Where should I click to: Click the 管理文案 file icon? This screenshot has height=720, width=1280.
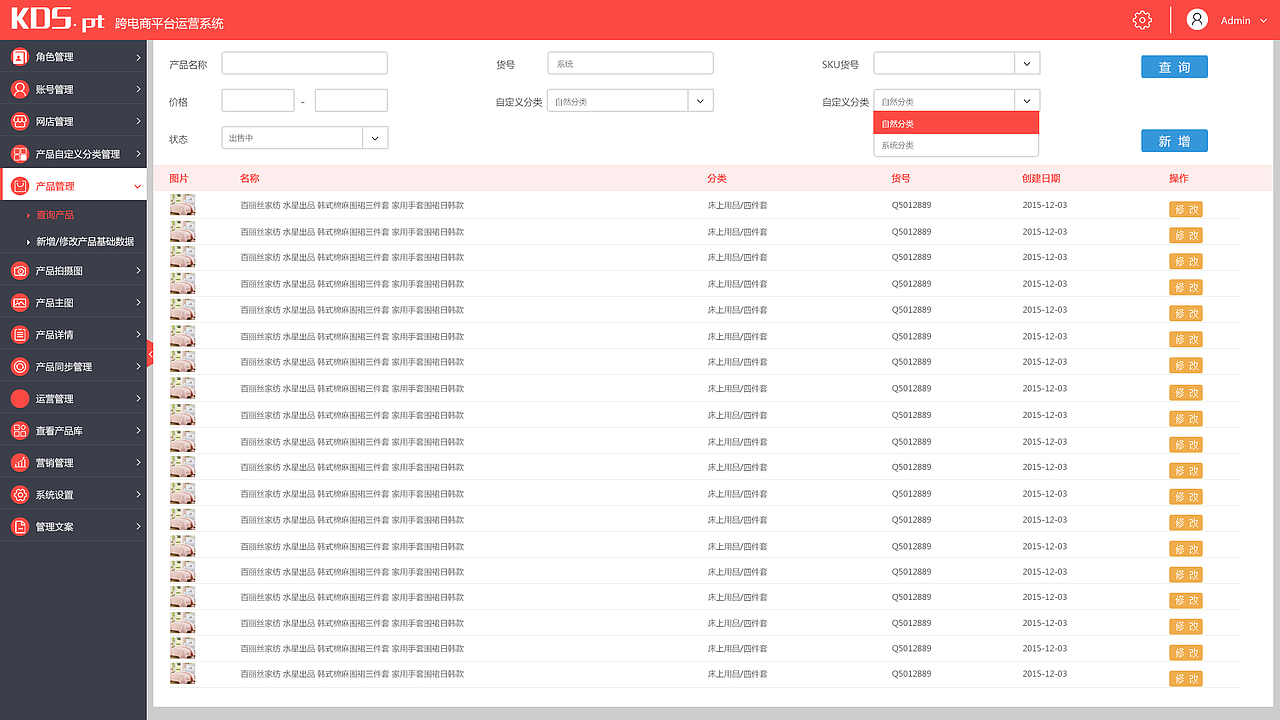click(19, 526)
